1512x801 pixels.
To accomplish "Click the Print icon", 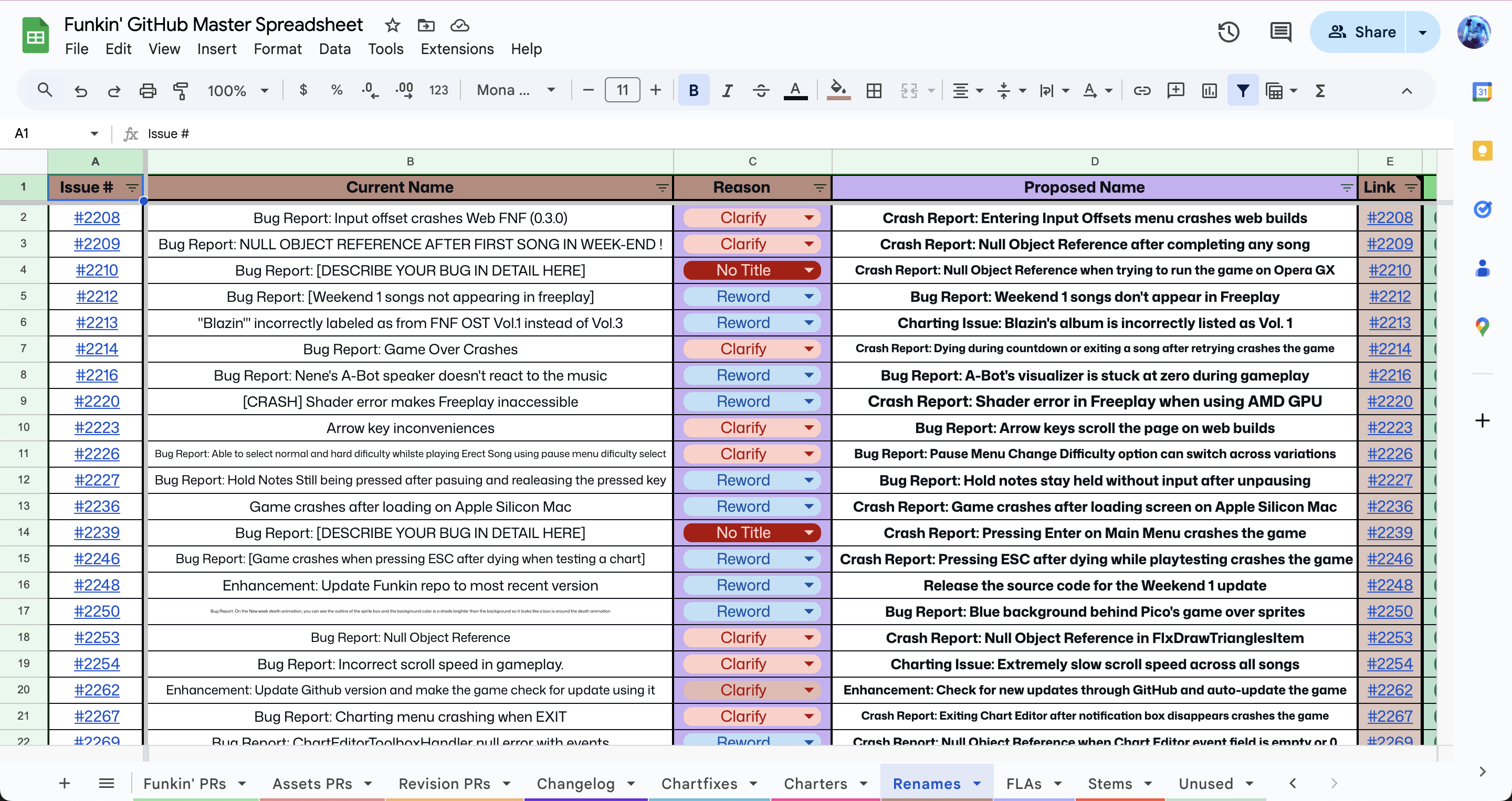I will click(x=148, y=90).
